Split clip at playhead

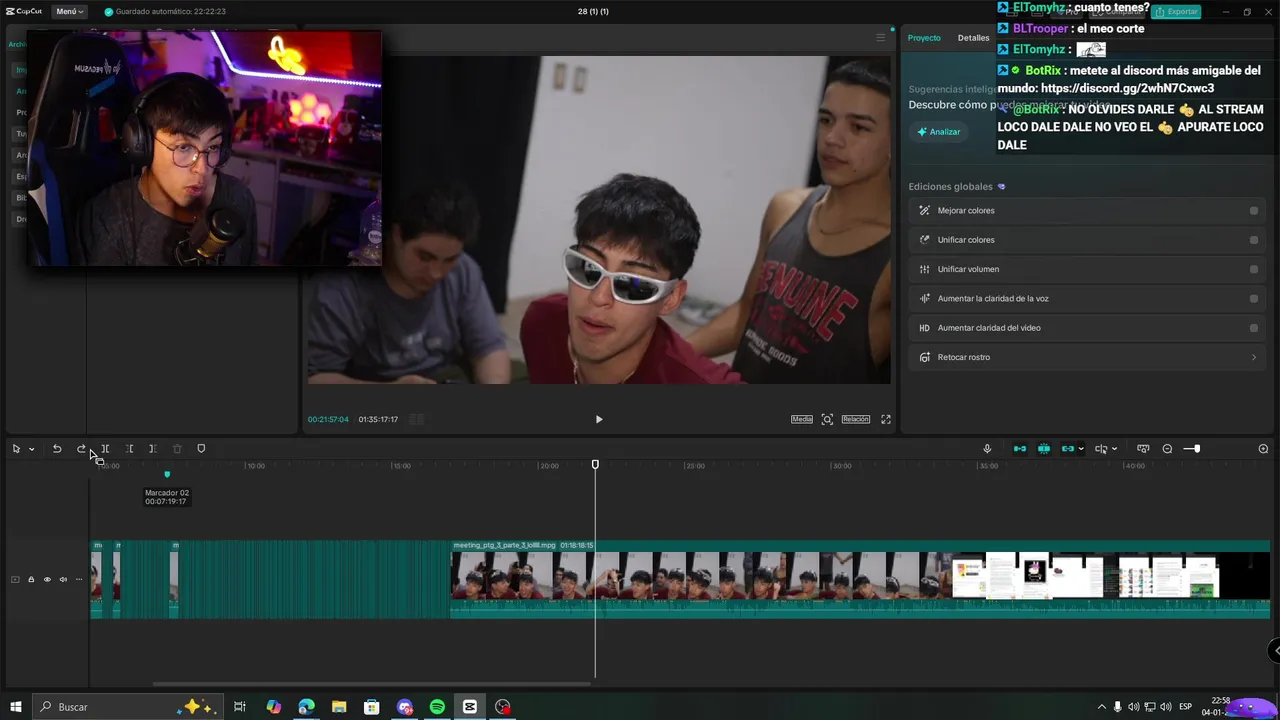click(105, 449)
